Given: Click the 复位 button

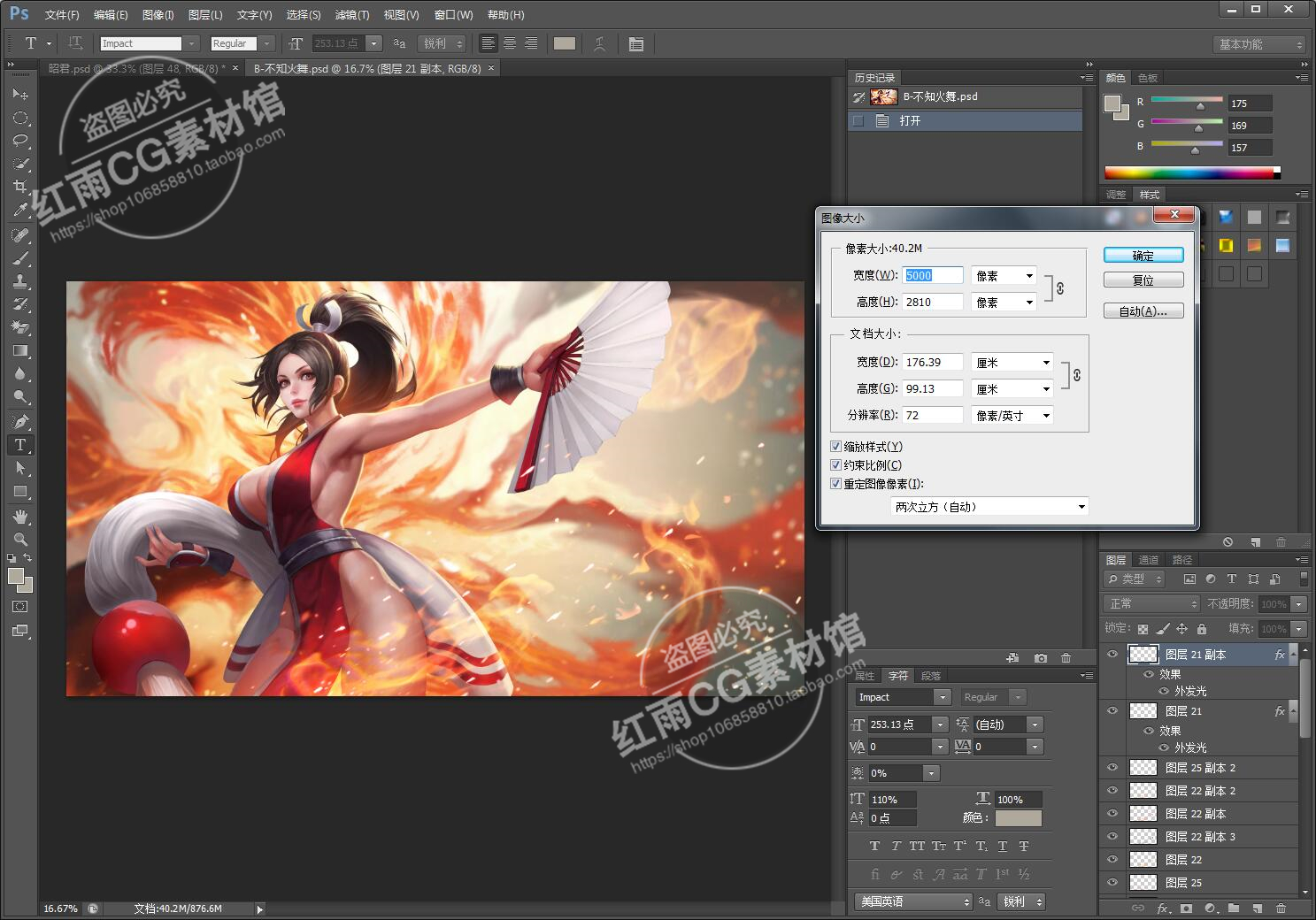Looking at the screenshot, I should click(1143, 280).
